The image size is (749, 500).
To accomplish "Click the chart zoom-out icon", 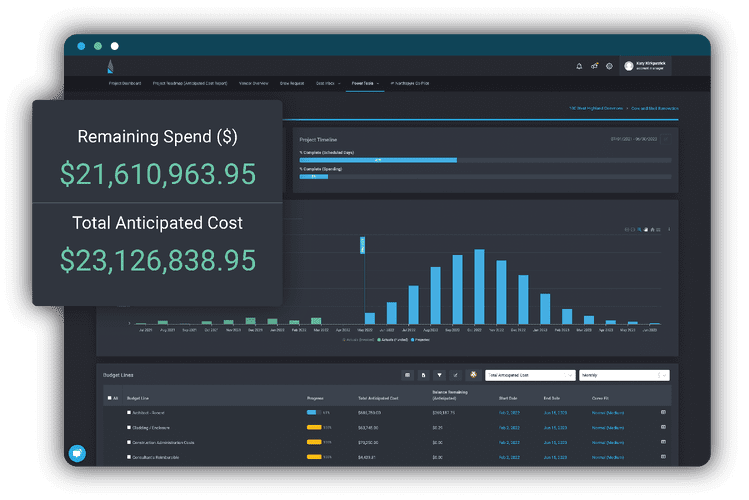I will coord(633,230).
